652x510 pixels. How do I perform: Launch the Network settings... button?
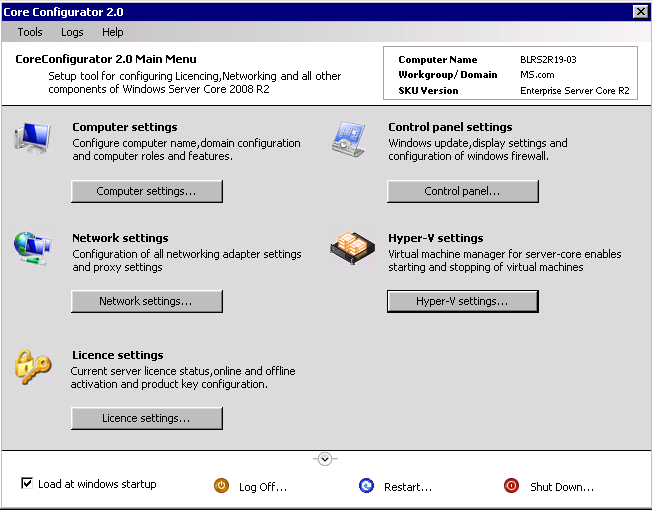coord(147,301)
